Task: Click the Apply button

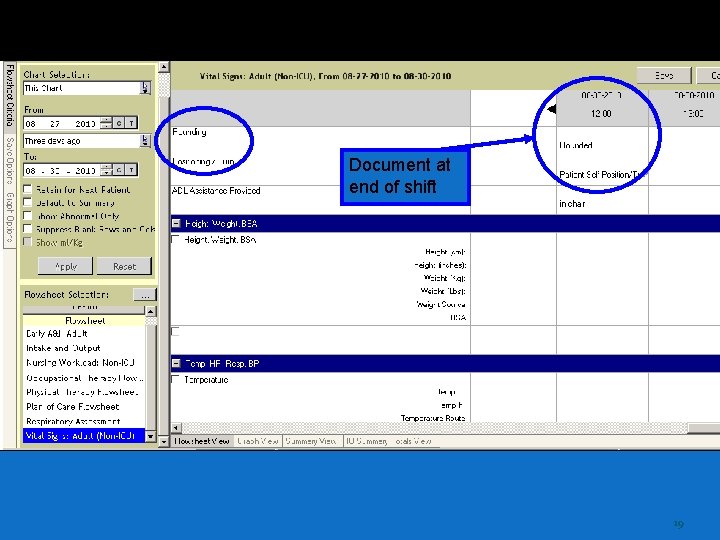Action: tap(65, 266)
